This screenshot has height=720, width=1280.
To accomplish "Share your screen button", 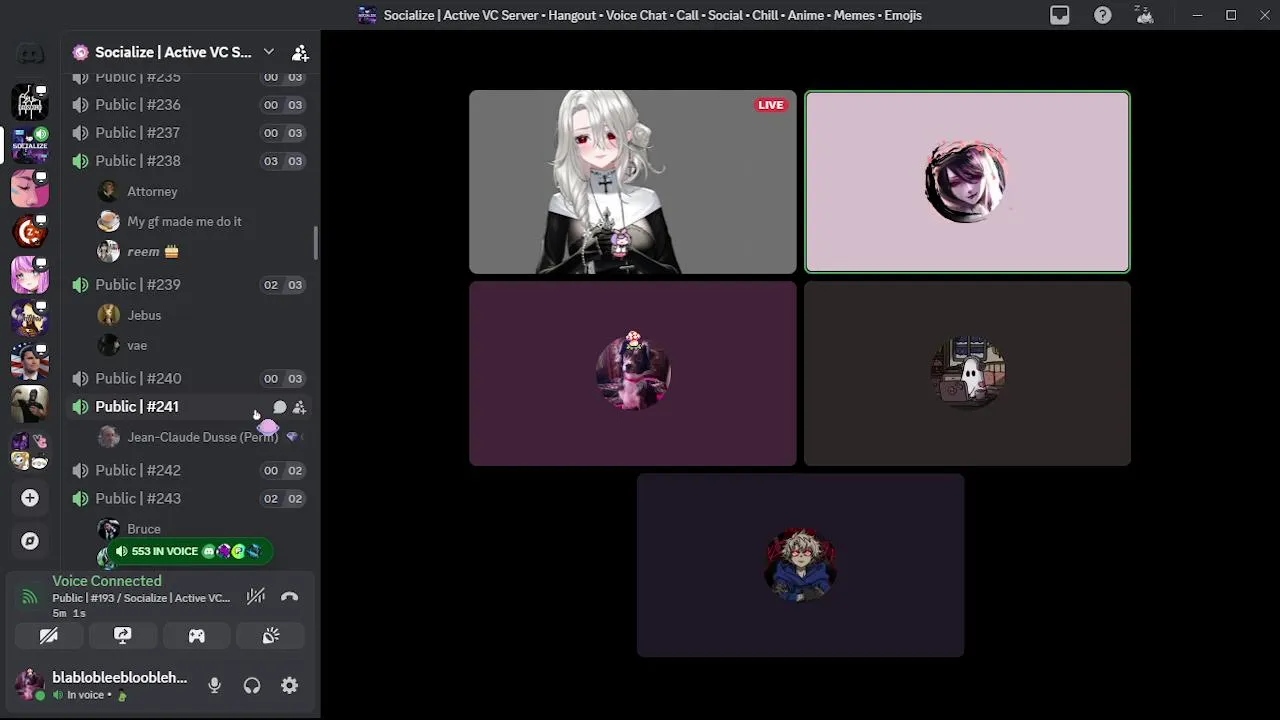I will coord(123,635).
